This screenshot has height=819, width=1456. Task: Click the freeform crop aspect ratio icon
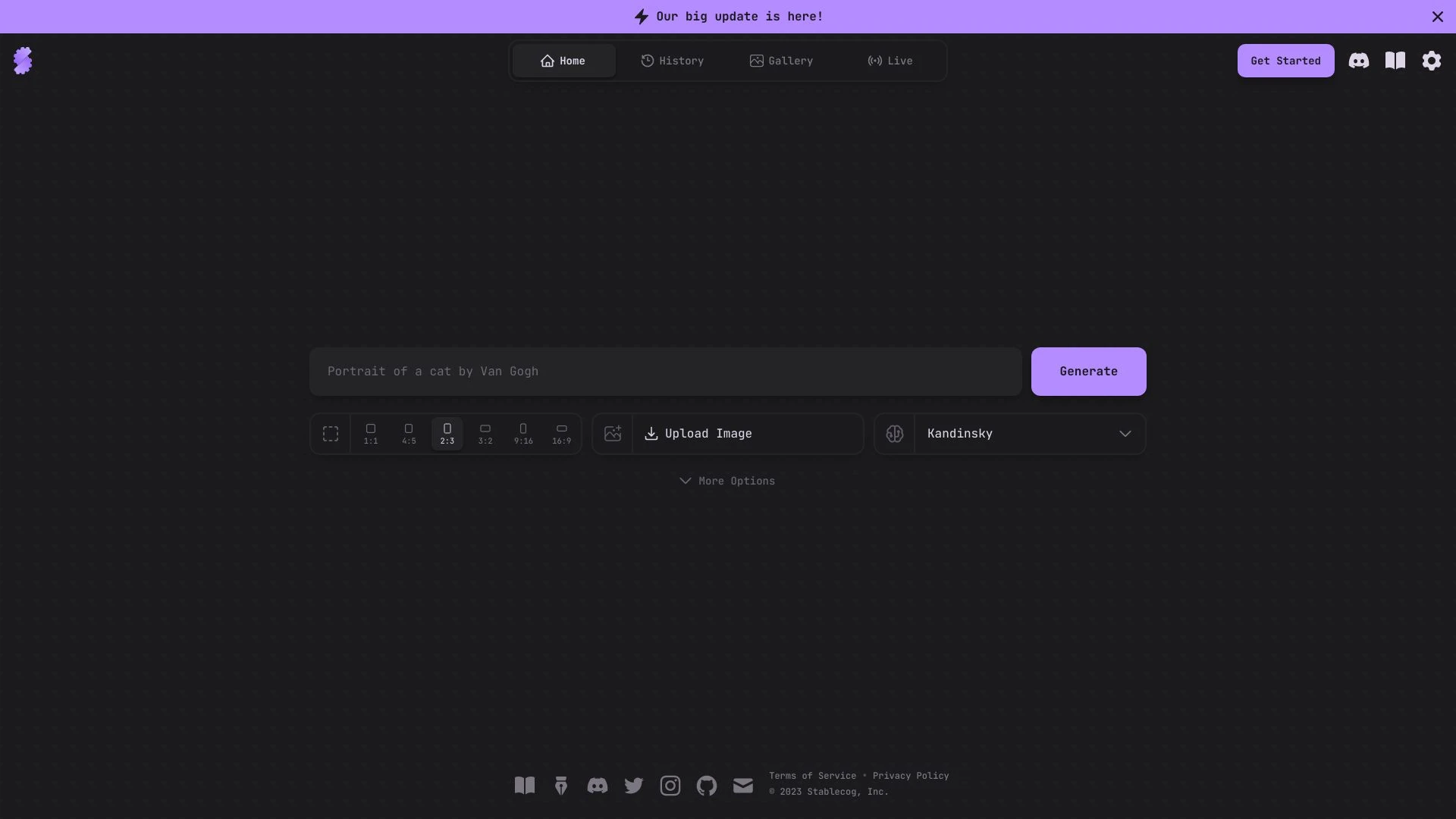[330, 434]
